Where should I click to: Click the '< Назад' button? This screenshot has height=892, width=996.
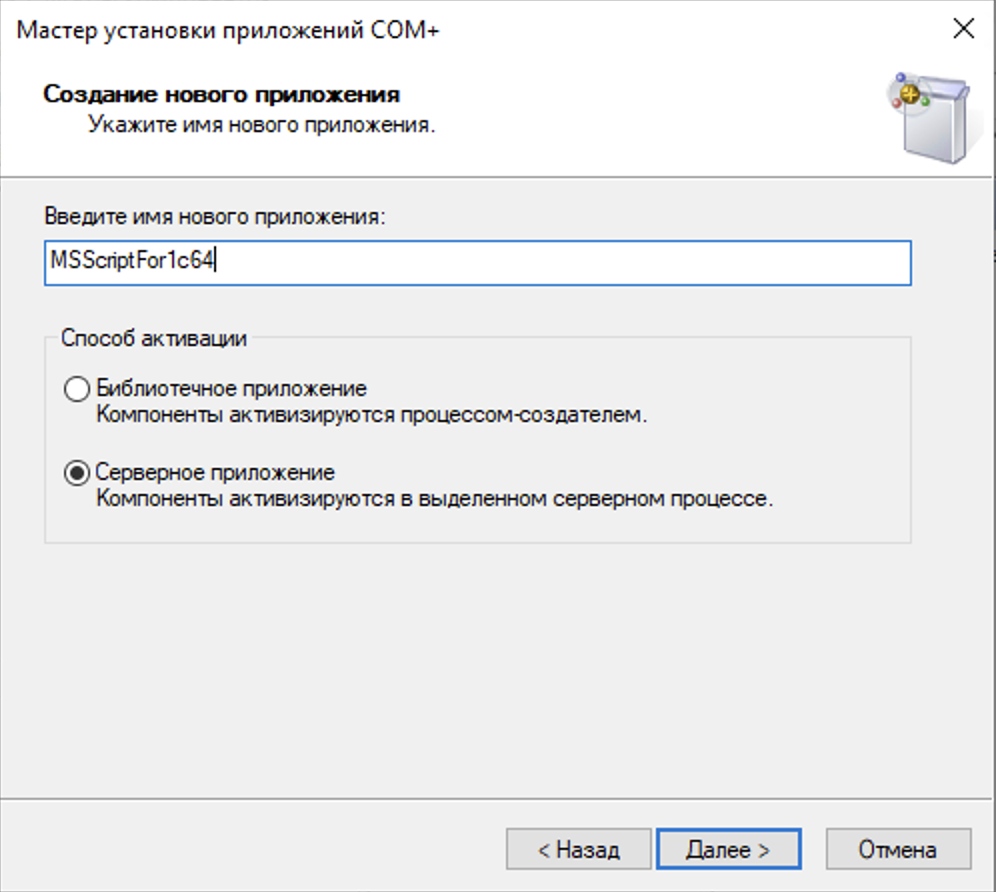578,848
